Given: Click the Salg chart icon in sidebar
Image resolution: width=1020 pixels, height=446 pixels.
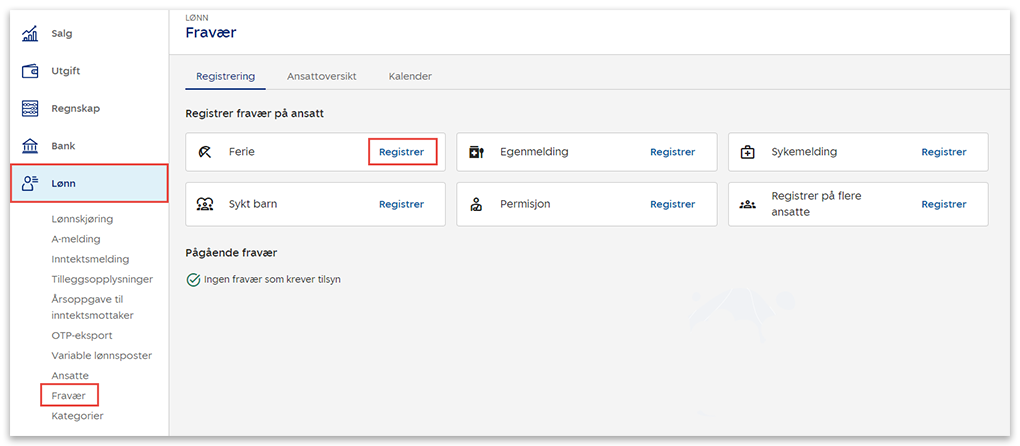Looking at the screenshot, I should pyautogui.click(x=30, y=34).
